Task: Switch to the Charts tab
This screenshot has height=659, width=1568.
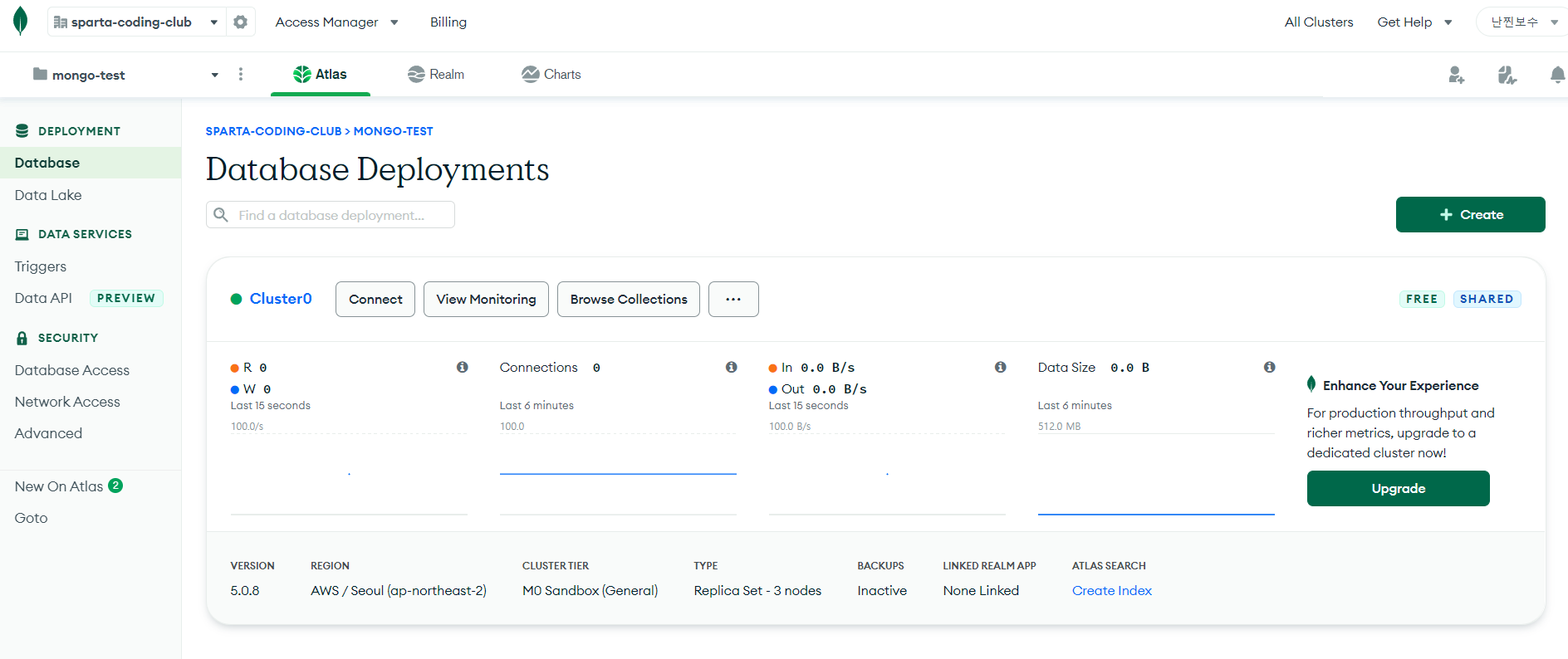Action: pos(551,75)
